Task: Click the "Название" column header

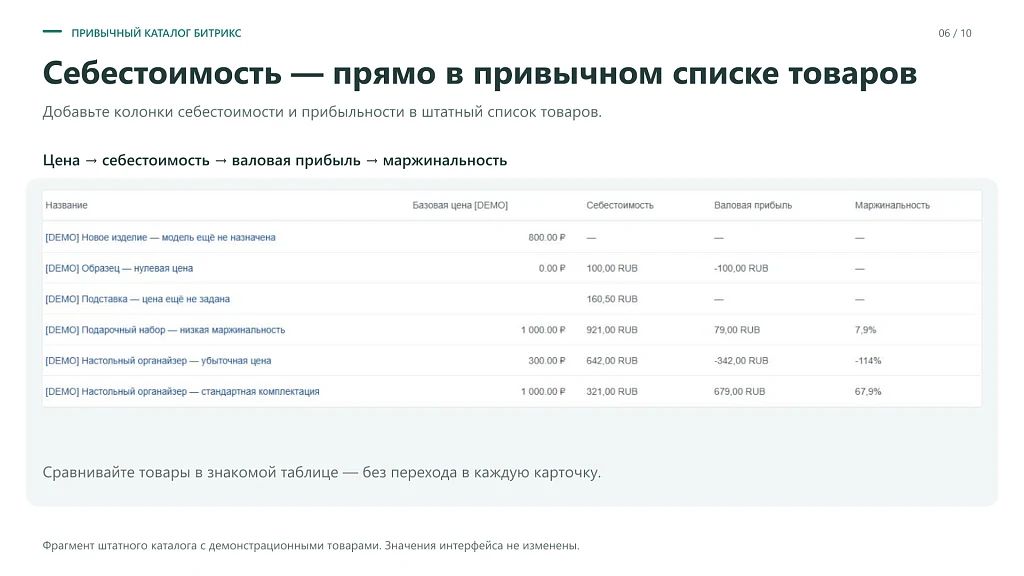Action: (x=67, y=205)
